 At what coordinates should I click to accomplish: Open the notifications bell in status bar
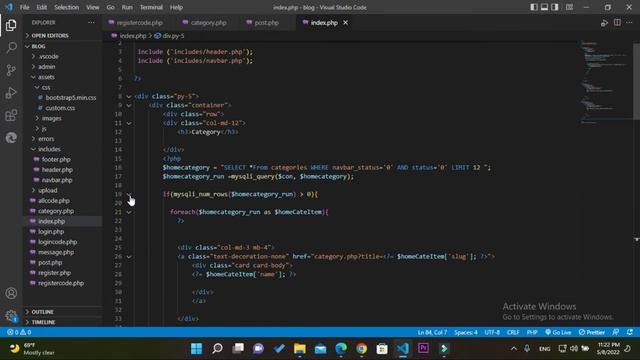coord(630,332)
